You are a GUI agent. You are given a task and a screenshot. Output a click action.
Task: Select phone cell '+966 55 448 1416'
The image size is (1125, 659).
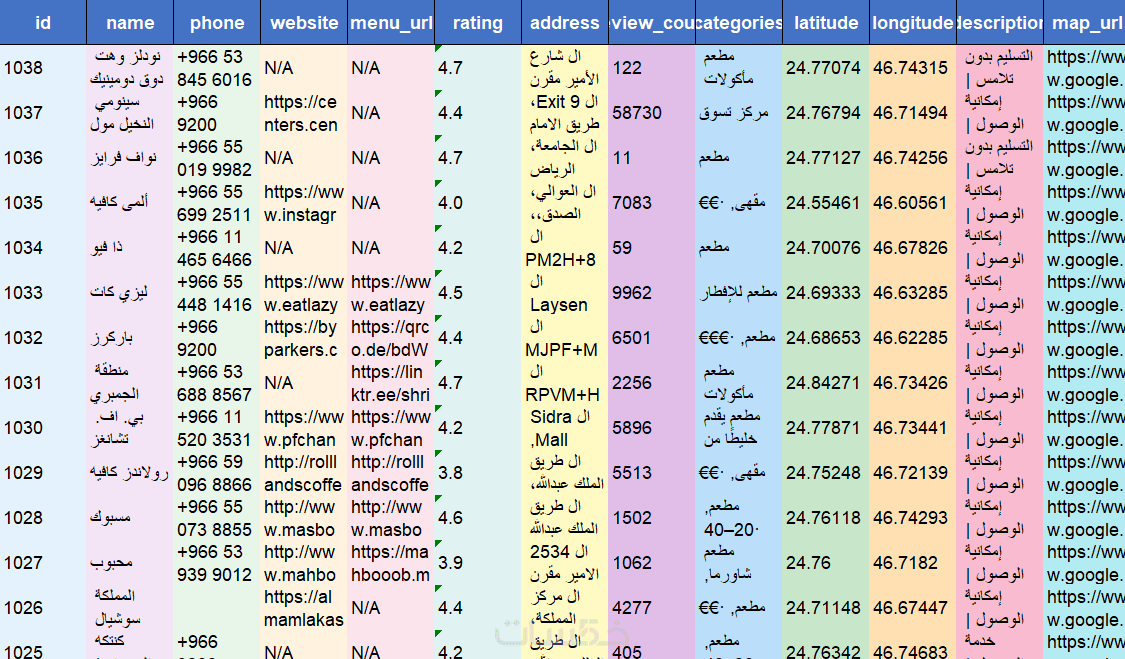217,293
